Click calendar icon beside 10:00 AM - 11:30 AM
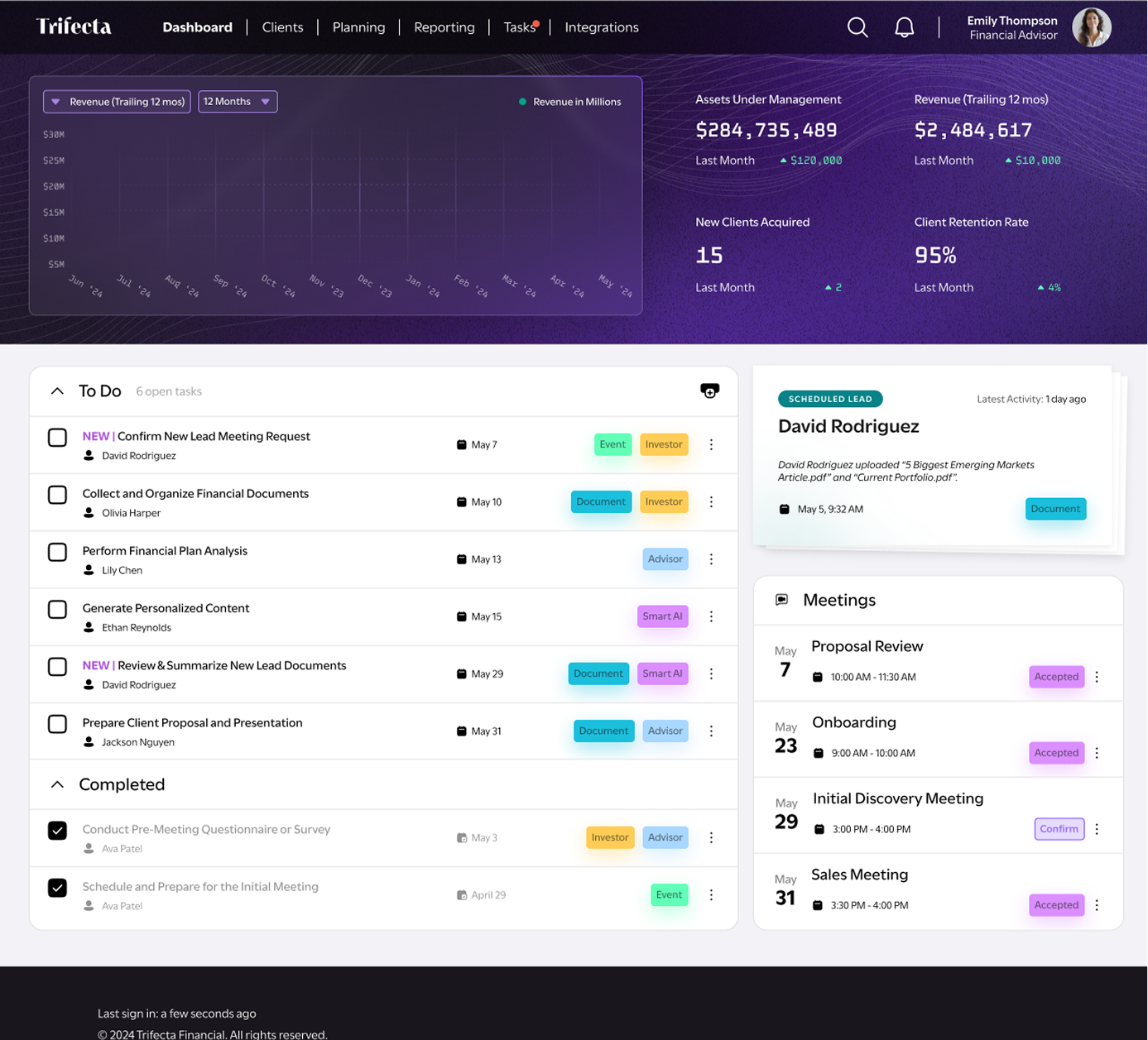1148x1040 pixels. tap(818, 677)
